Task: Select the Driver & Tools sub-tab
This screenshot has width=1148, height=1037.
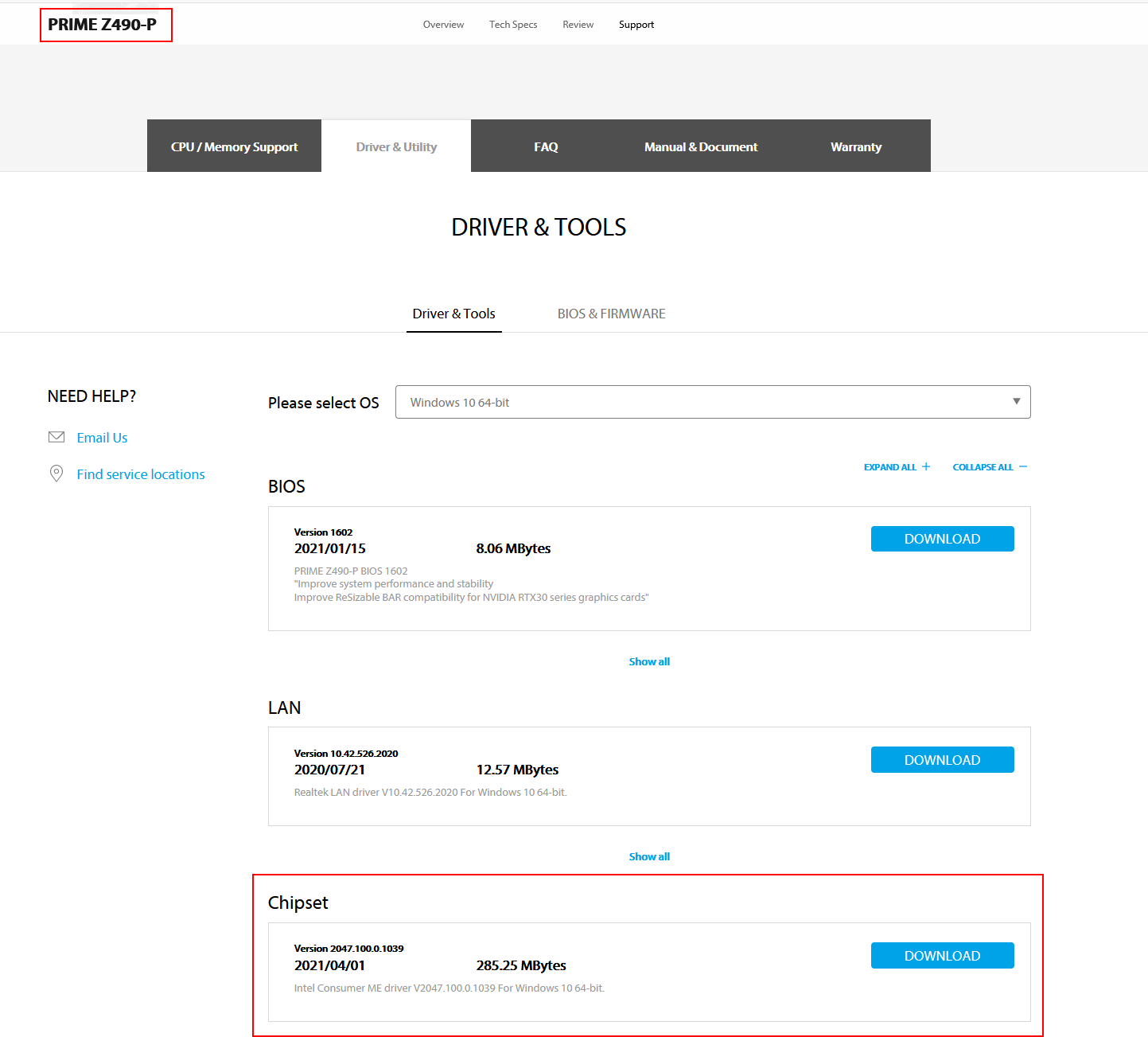Action: 453,314
